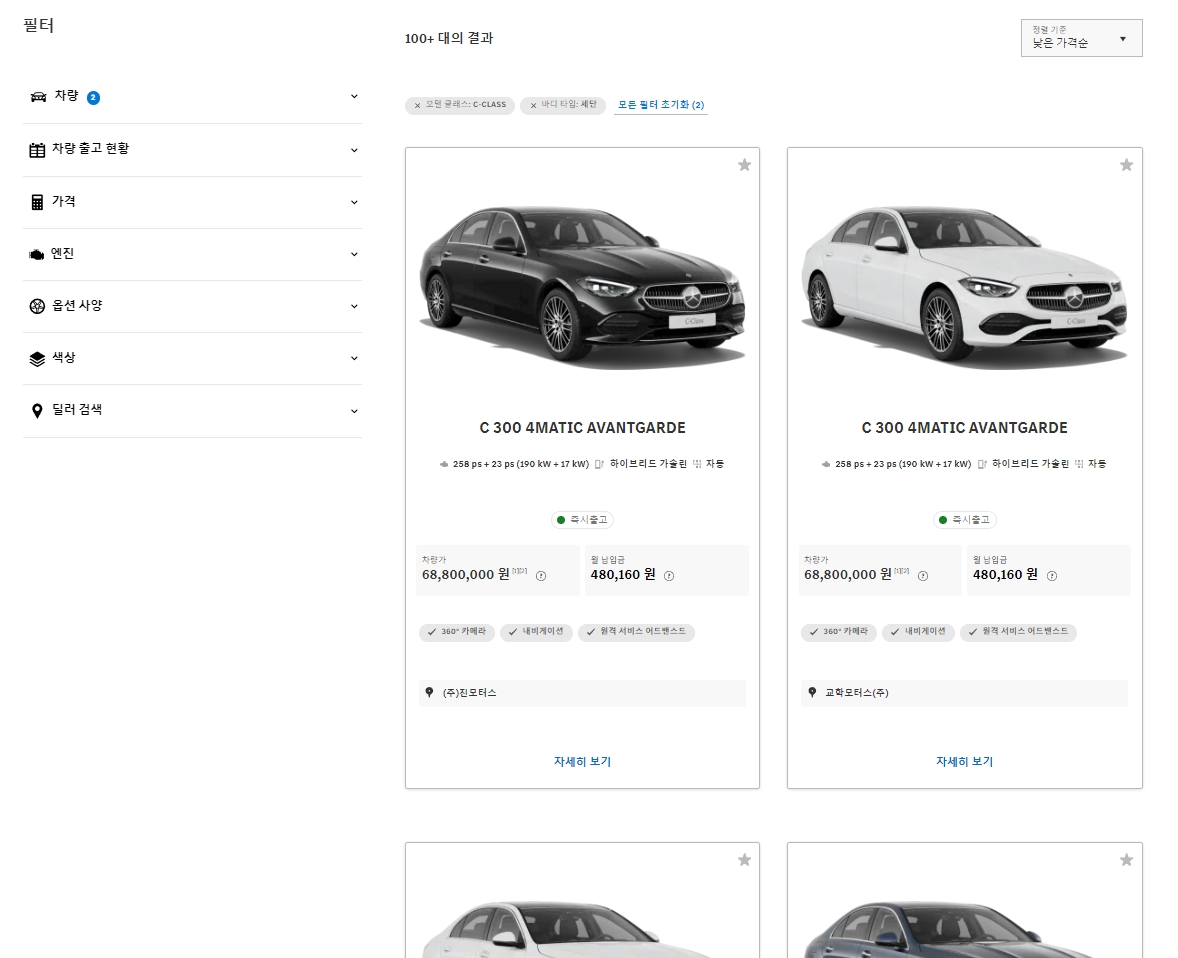Expand the 색상 filter chevron
Screen dimensions: 1178x958
[x=354, y=358]
